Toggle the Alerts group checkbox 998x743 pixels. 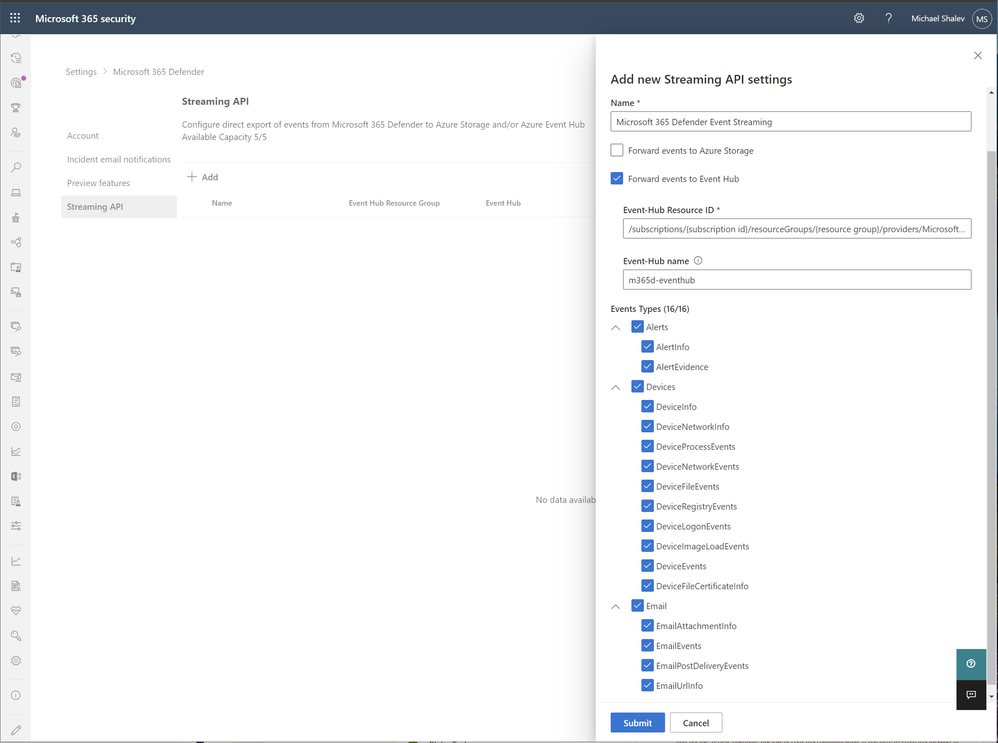(637, 327)
